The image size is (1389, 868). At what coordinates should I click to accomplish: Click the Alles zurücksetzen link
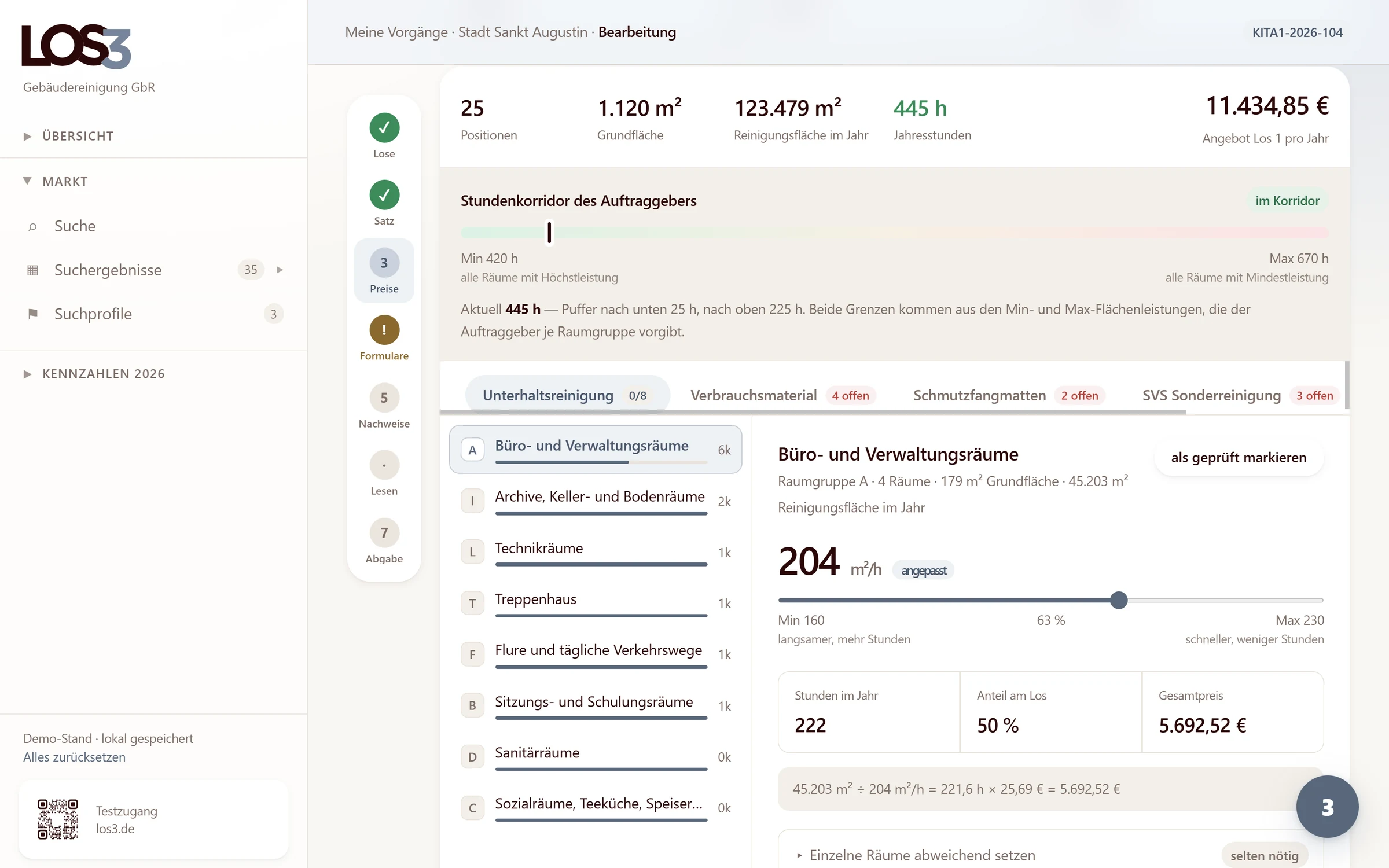[74, 757]
